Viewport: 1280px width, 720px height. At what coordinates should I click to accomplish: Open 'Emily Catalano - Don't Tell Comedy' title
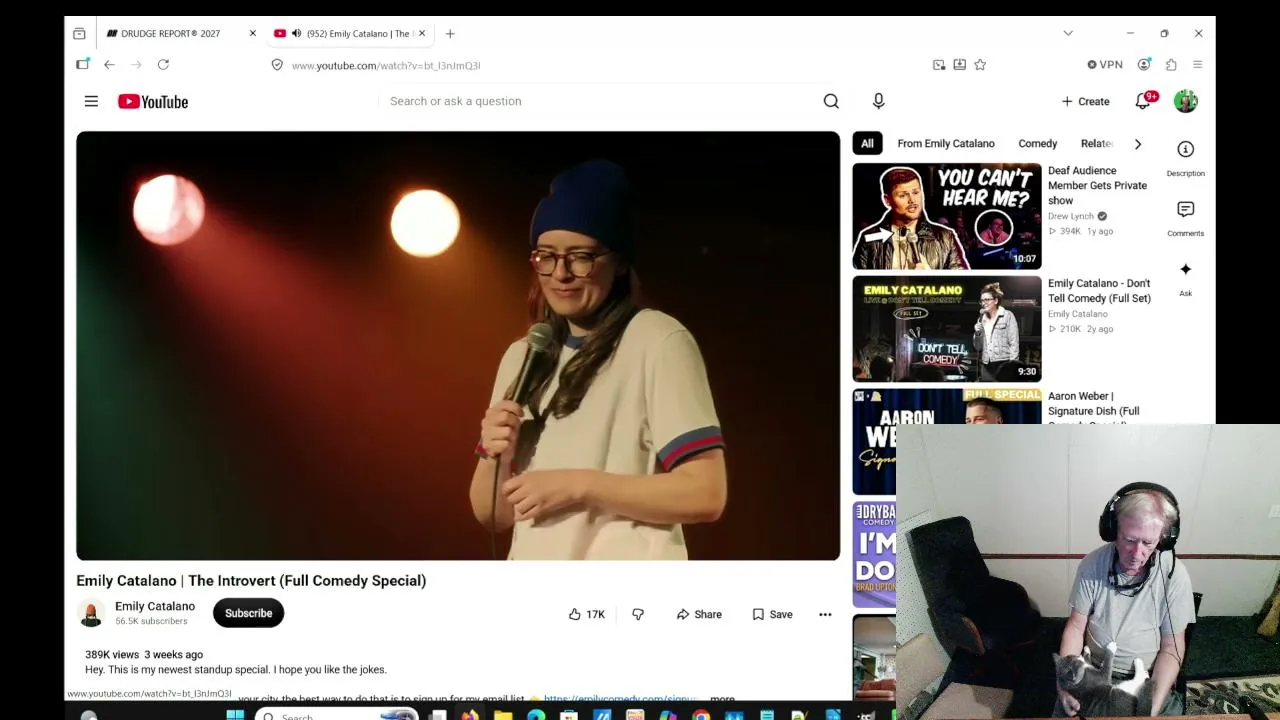[x=1099, y=291]
